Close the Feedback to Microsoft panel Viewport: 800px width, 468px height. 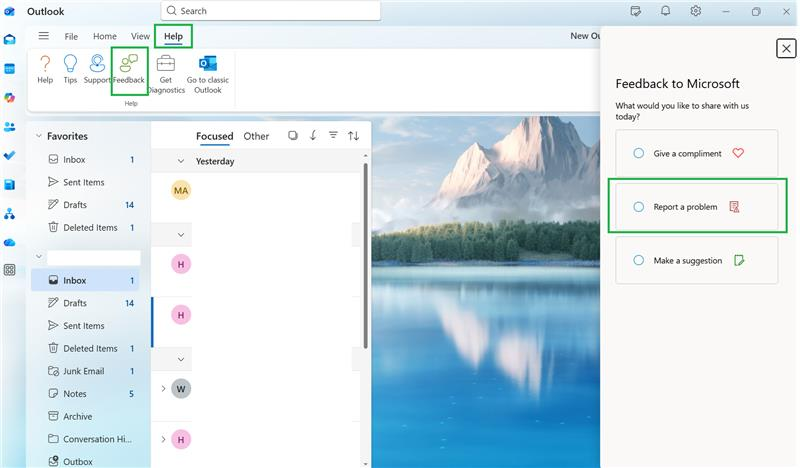(786, 48)
